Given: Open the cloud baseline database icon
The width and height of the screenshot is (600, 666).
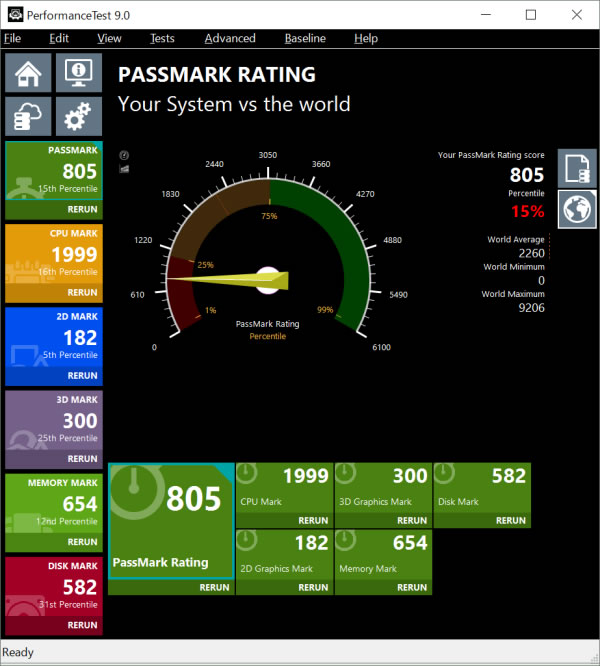Looking at the screenshot, I should (28, 116).
